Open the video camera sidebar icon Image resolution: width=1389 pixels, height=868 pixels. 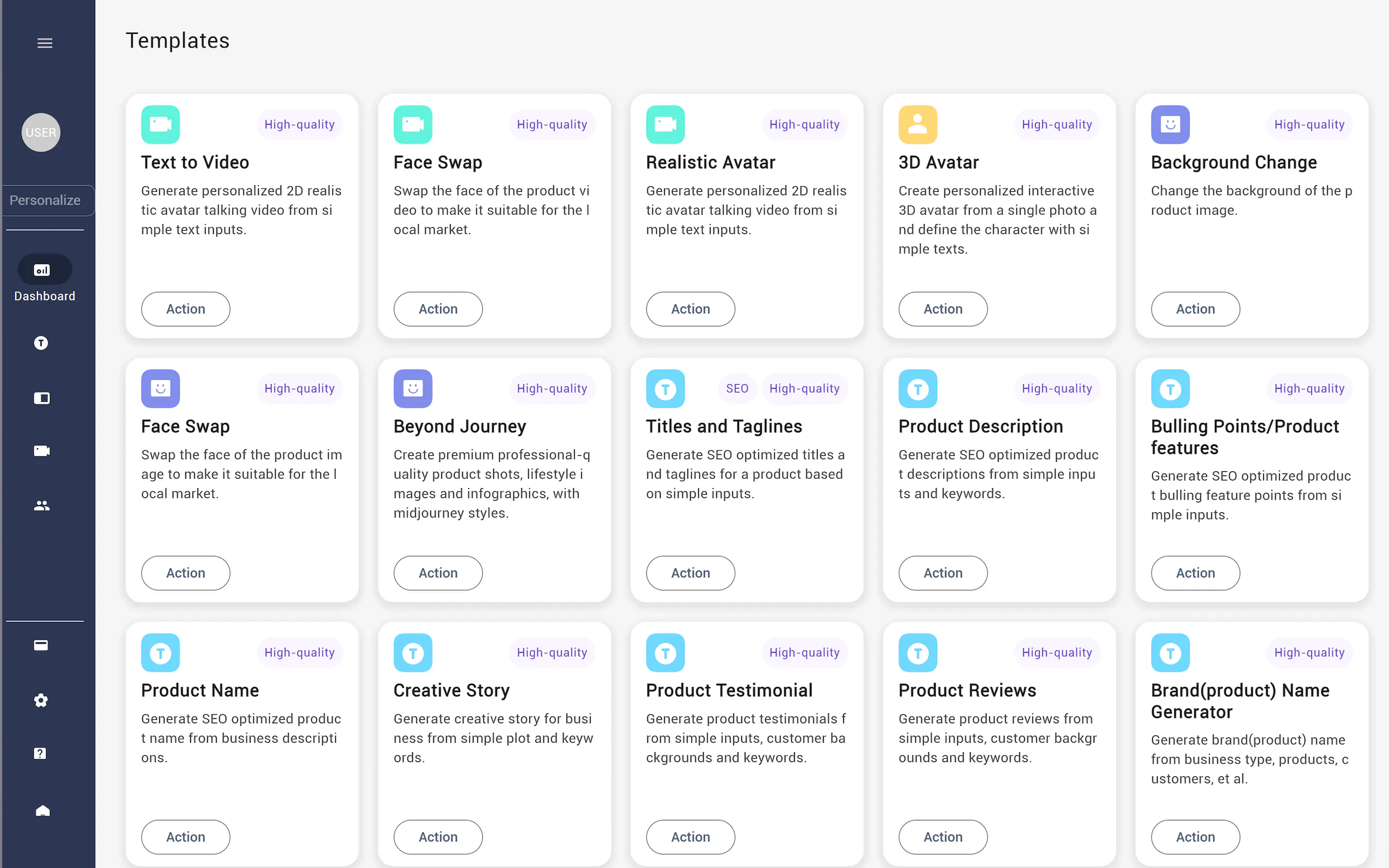tap(42, 451)
